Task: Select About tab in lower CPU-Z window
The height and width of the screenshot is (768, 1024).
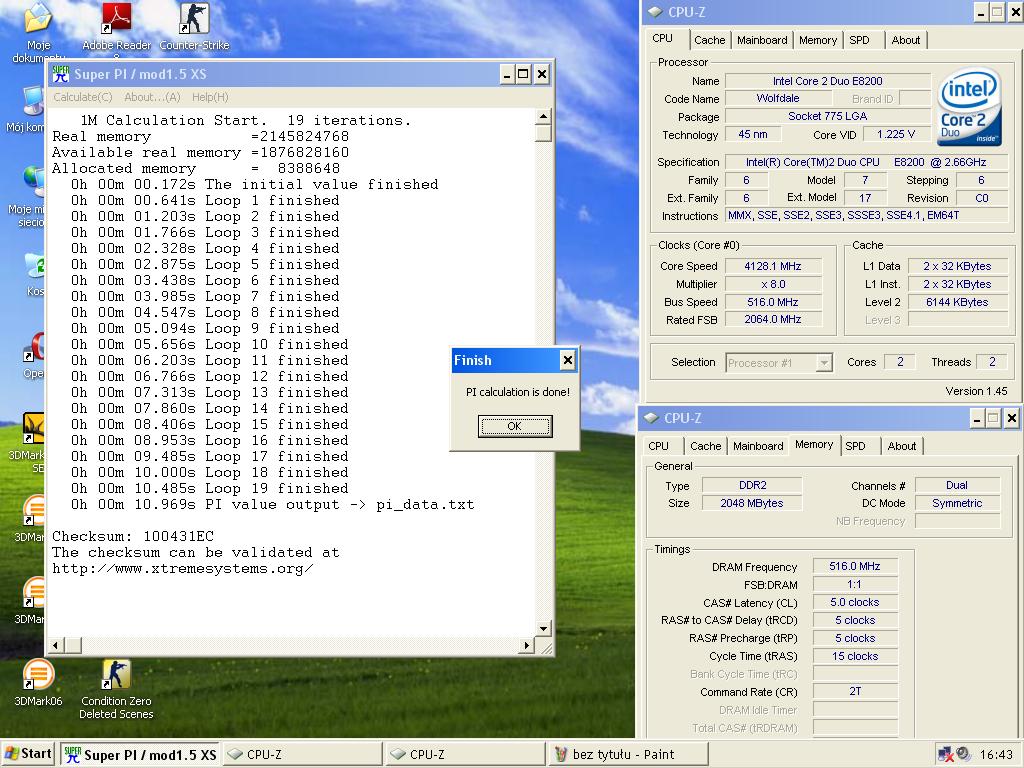Action: coord(901,446)
